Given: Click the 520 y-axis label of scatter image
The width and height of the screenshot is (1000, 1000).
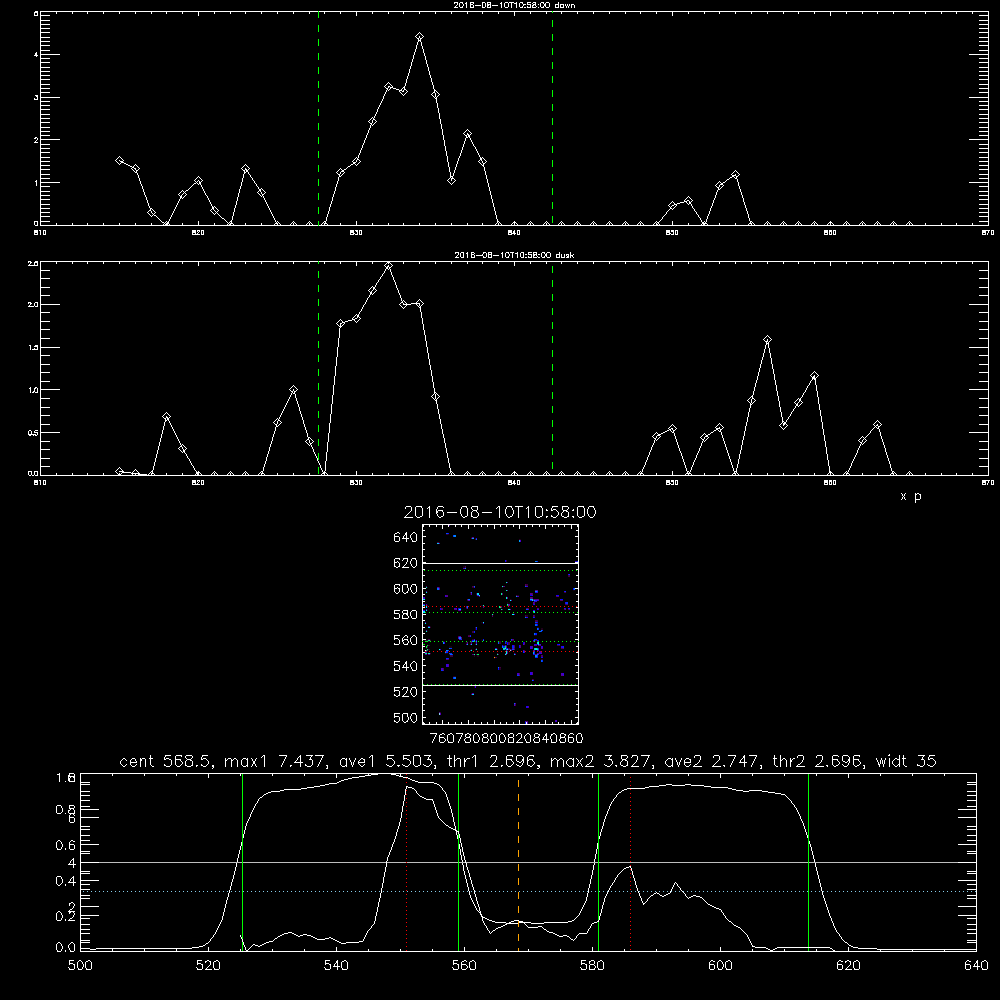Looking at the screenshot, I should pos(406,692).
